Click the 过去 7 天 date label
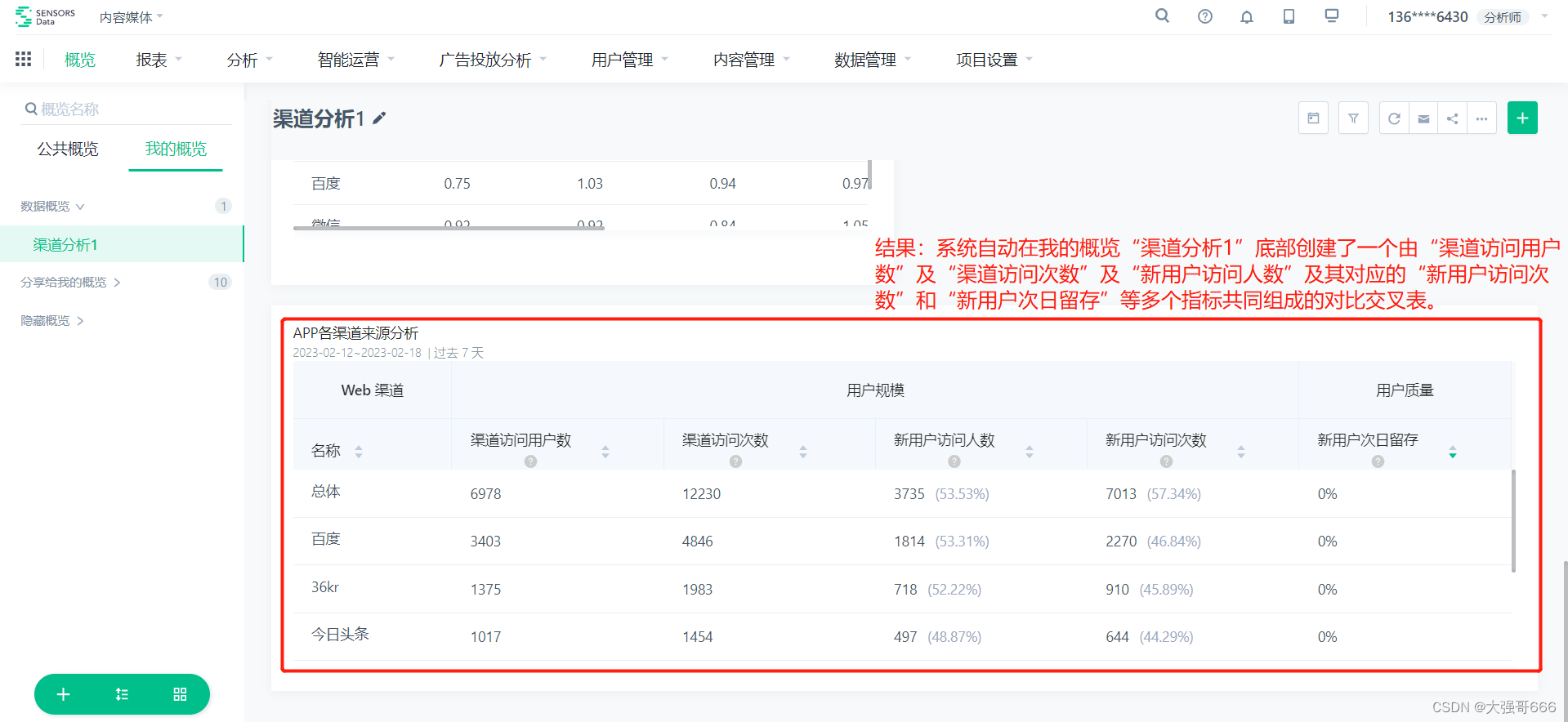 click(x=459, y=353)
